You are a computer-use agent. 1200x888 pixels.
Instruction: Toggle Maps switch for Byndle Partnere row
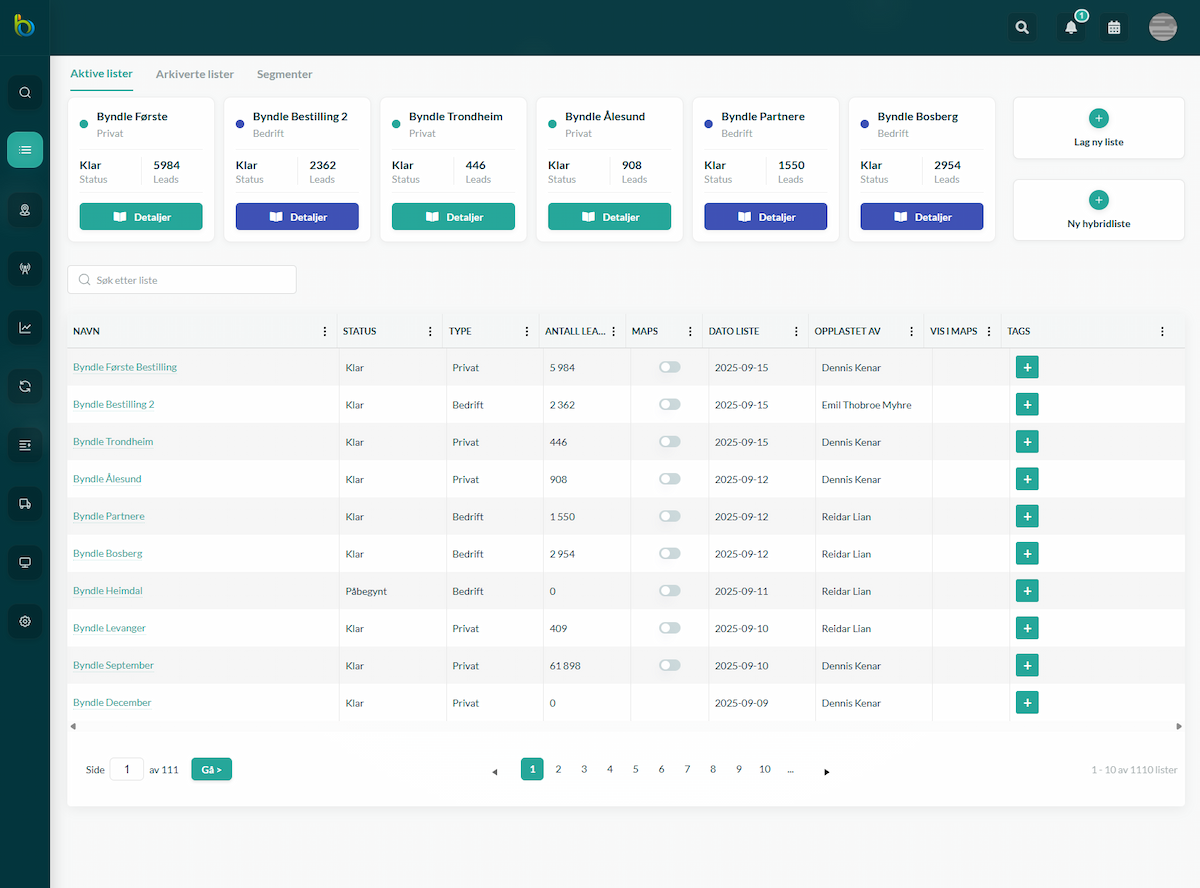669,516
